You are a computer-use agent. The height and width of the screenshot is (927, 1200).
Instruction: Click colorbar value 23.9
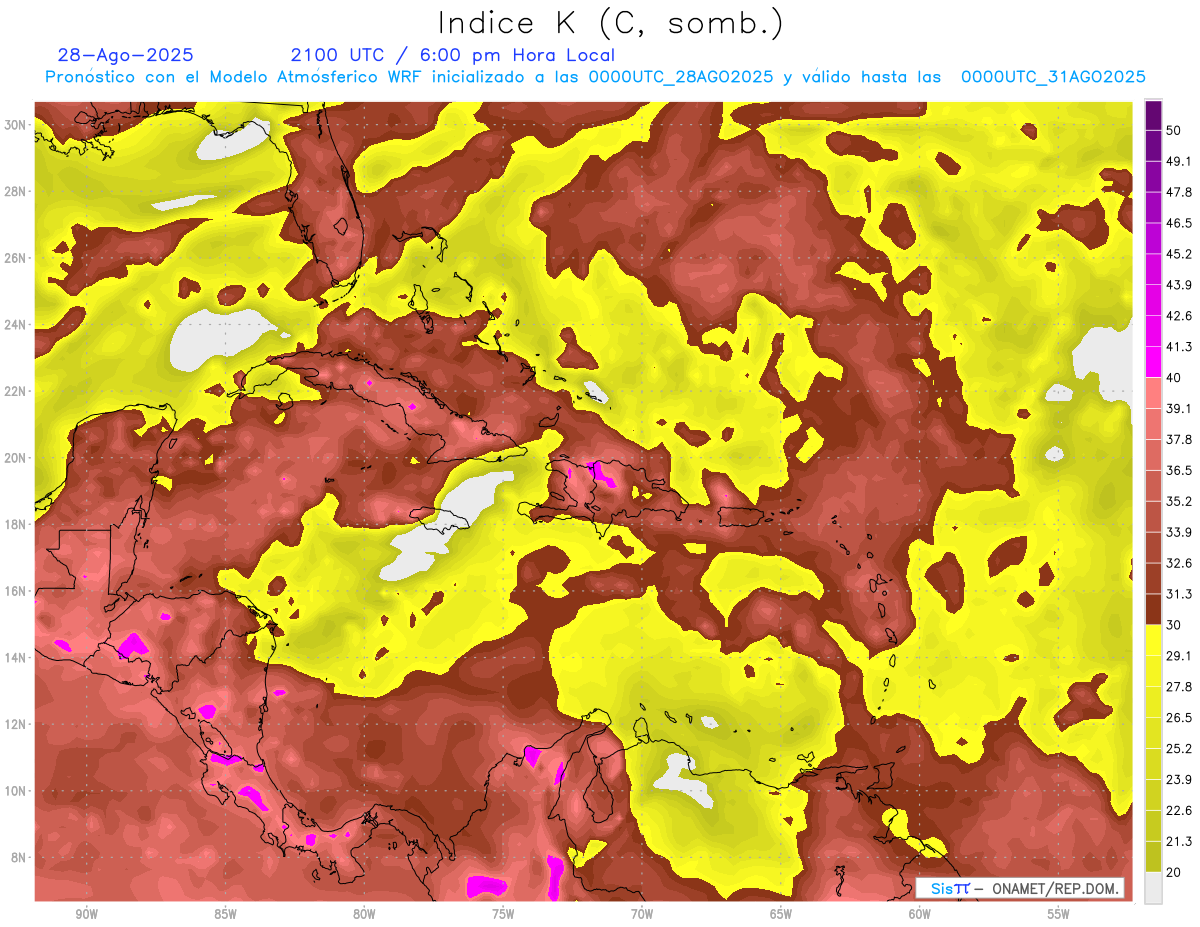click(1178, 779)
